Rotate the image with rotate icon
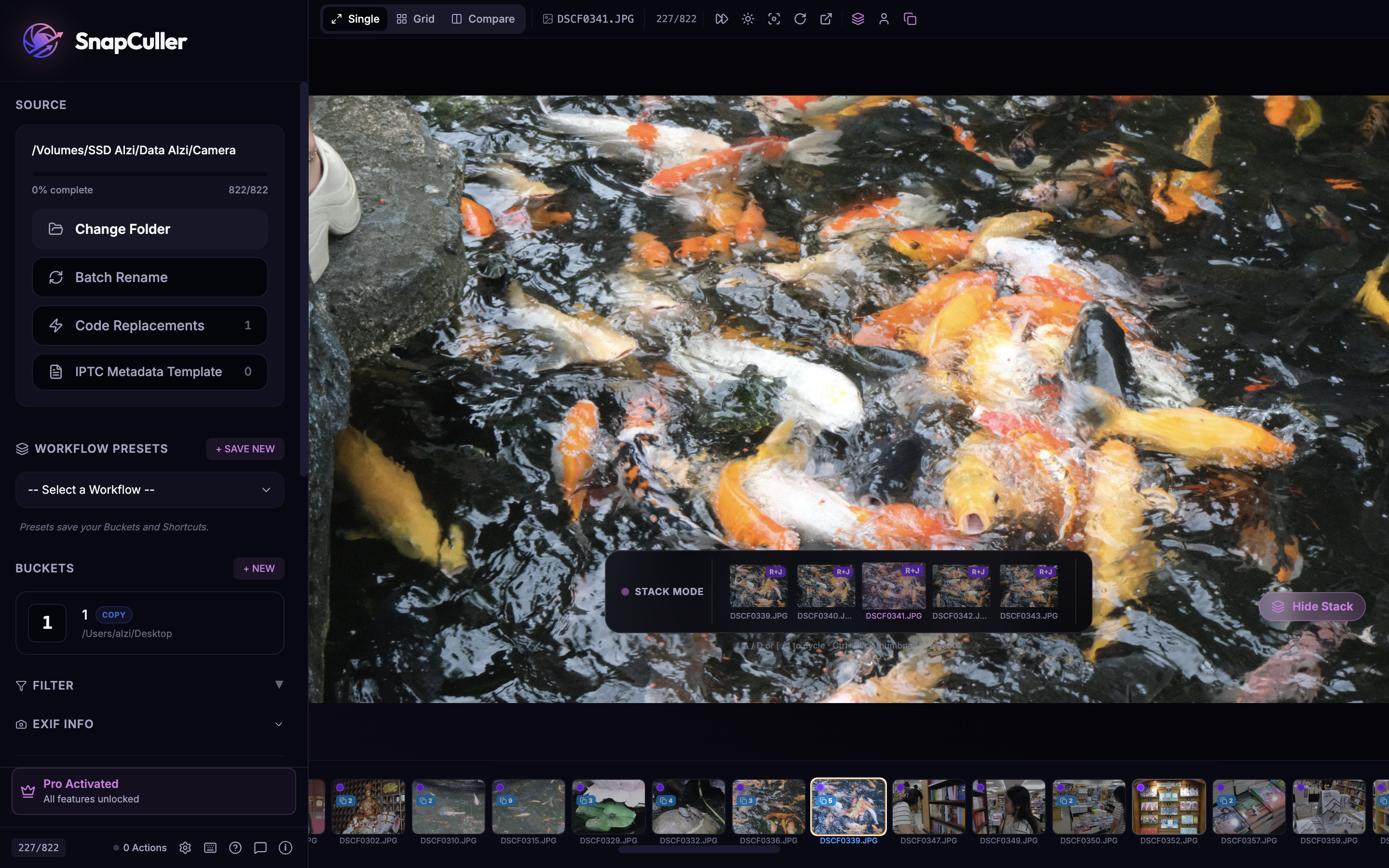This screenshot has height=868, width=1389. point(800,19)
